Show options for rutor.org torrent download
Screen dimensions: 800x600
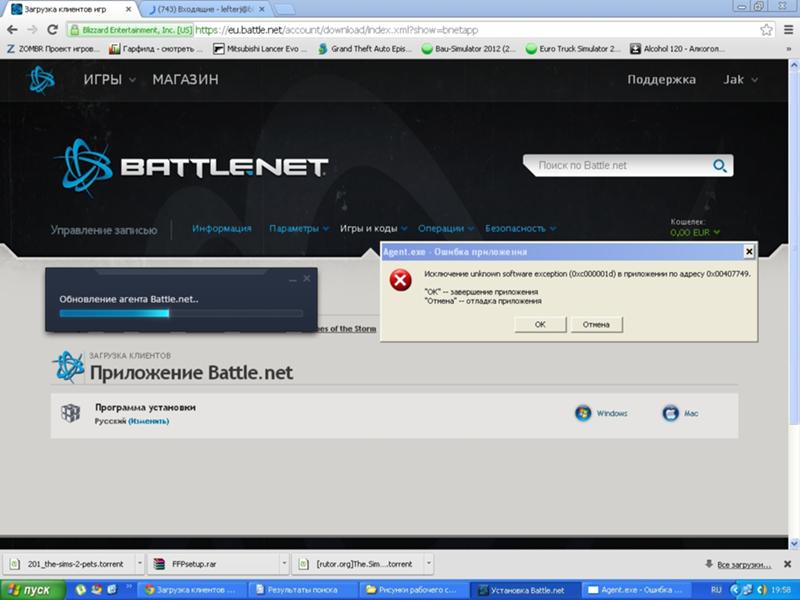[429, 564]
